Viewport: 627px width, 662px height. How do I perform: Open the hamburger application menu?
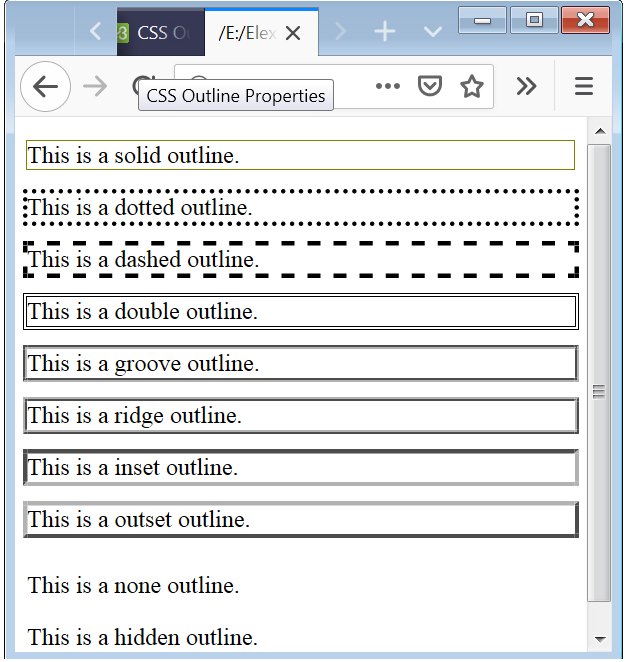click(584, 86)
